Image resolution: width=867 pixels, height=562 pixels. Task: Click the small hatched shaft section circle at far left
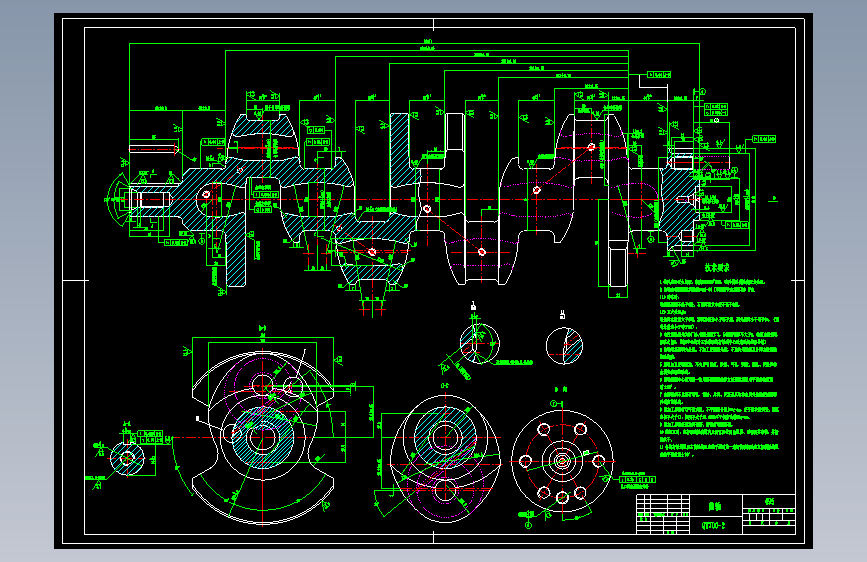click(x=127, y=458)
